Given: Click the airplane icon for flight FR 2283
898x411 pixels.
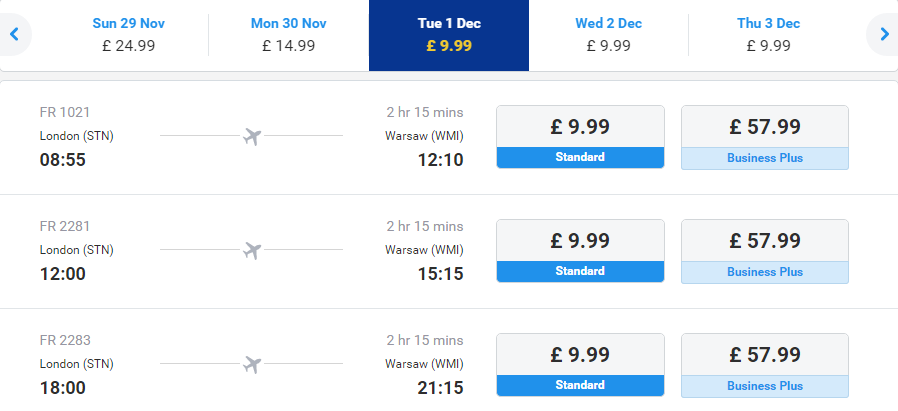Looking at the screenshot, I should [252, 364].
